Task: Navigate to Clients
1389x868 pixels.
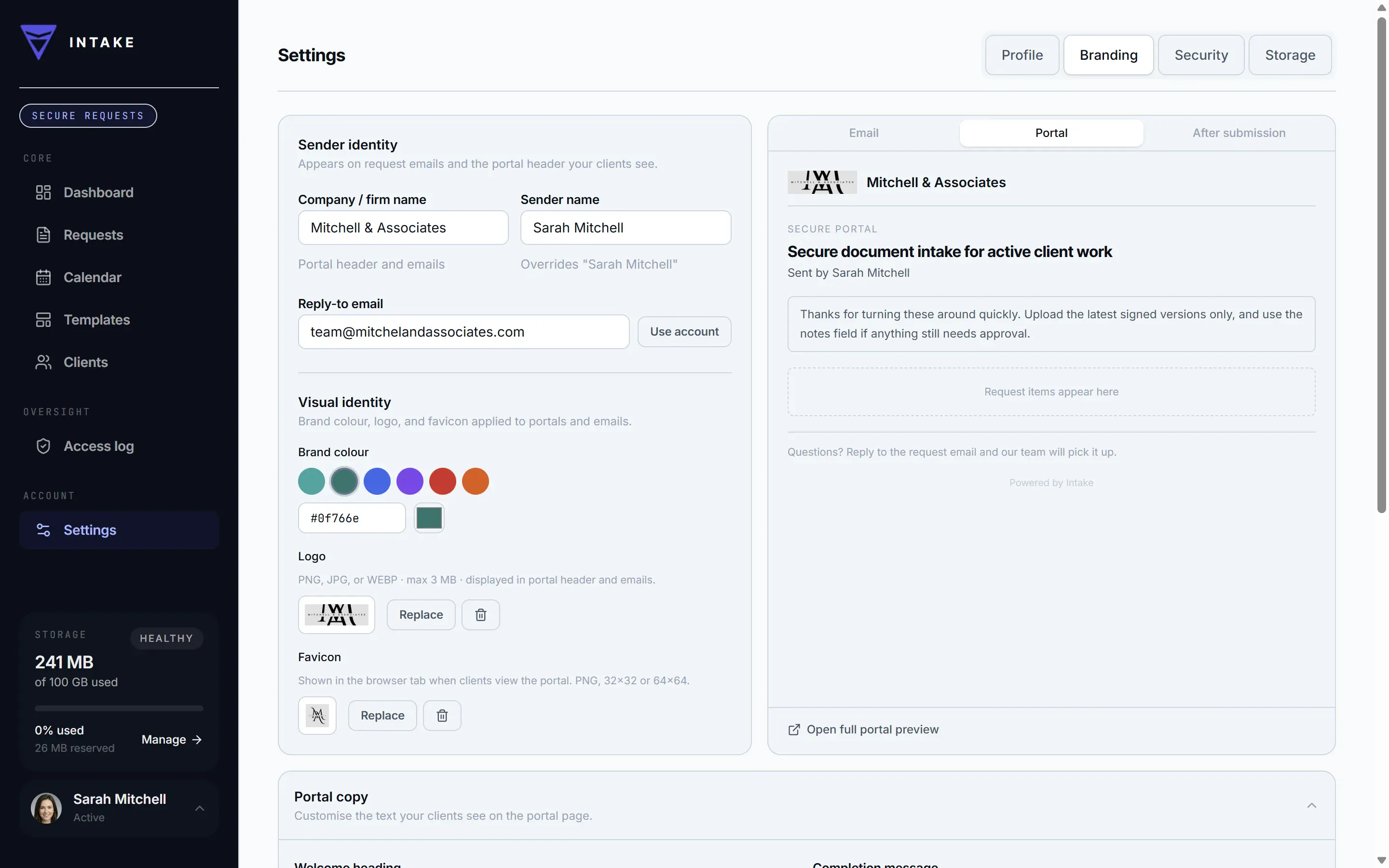Action: [119, 362]
